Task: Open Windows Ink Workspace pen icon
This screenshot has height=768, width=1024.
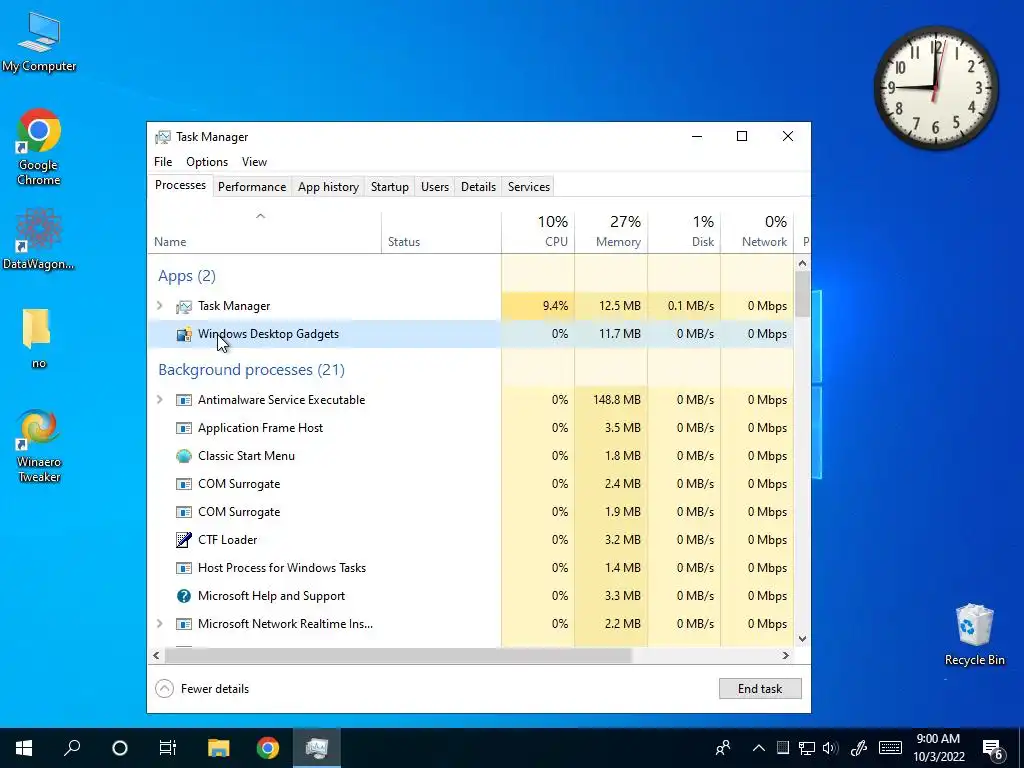Action: click(859, 748)
